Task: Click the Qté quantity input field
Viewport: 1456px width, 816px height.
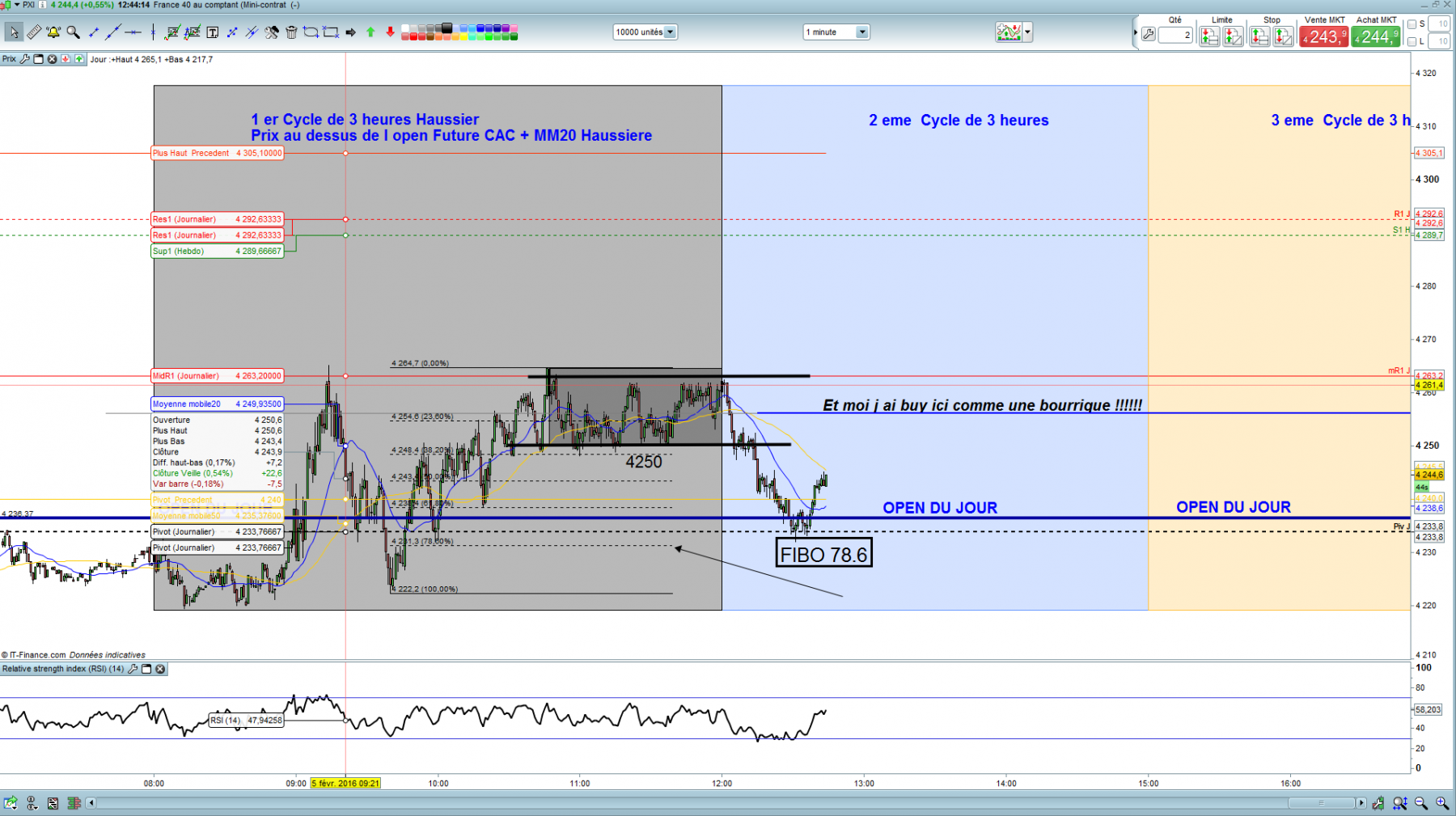Action: coord(1175,35)
